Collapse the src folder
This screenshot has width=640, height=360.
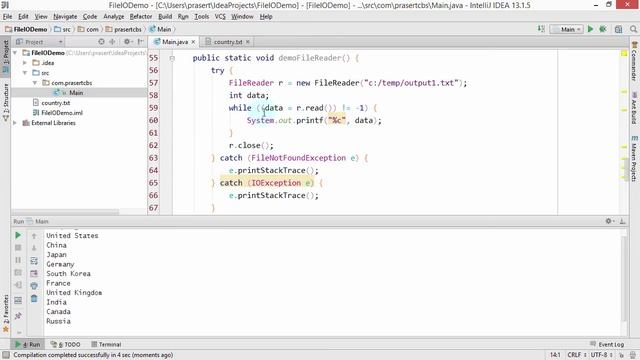pyautogui.click(x=25, y=73)
